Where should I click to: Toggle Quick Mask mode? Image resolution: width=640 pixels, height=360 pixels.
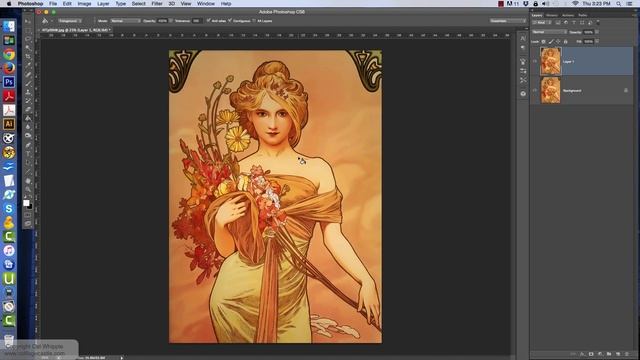[x=28, y=215]
